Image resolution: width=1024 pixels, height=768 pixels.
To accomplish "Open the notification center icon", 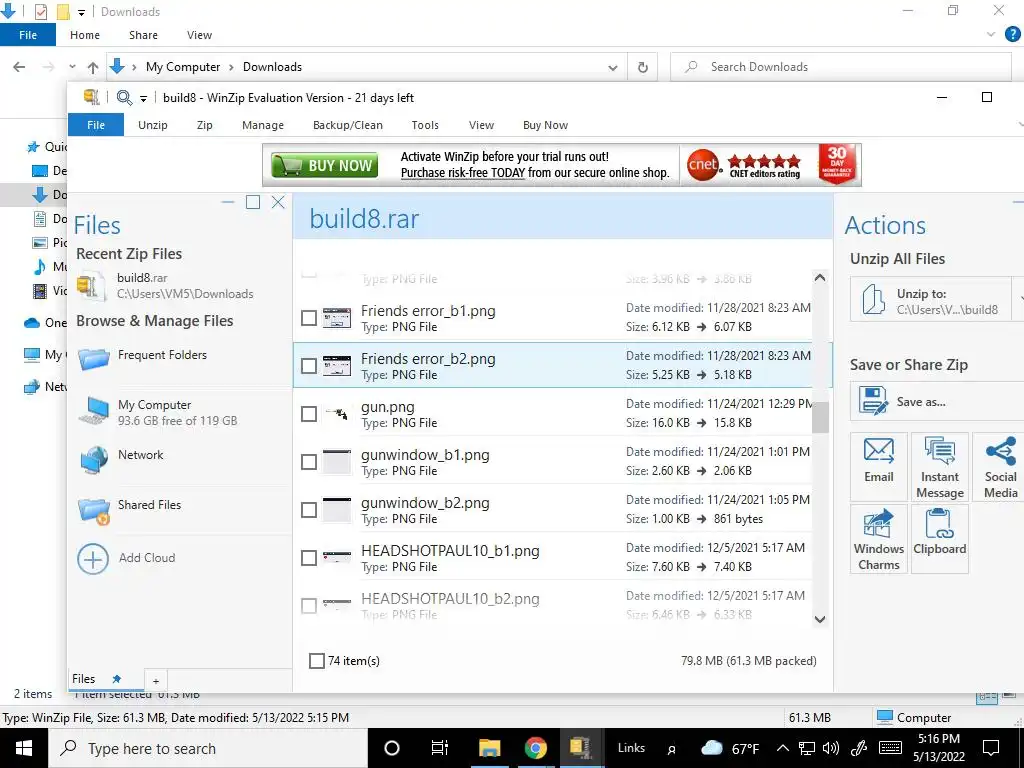I will click(x=991, y=748).
